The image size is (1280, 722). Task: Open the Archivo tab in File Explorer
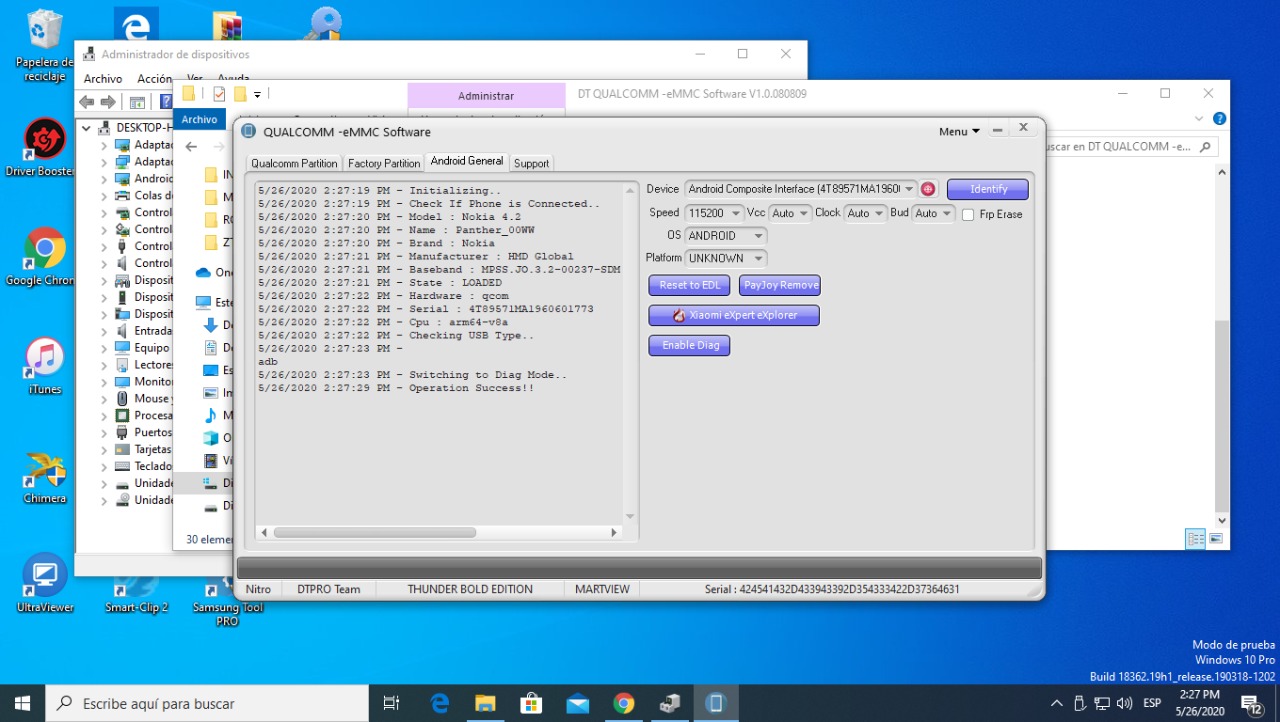199,119
